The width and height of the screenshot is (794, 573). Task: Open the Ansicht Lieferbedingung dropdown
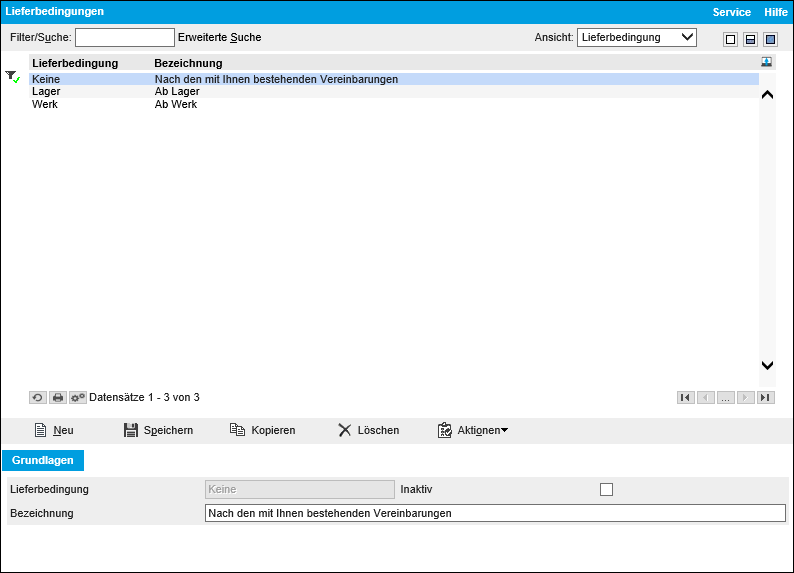pyautogui.click(x=637, y=37)
